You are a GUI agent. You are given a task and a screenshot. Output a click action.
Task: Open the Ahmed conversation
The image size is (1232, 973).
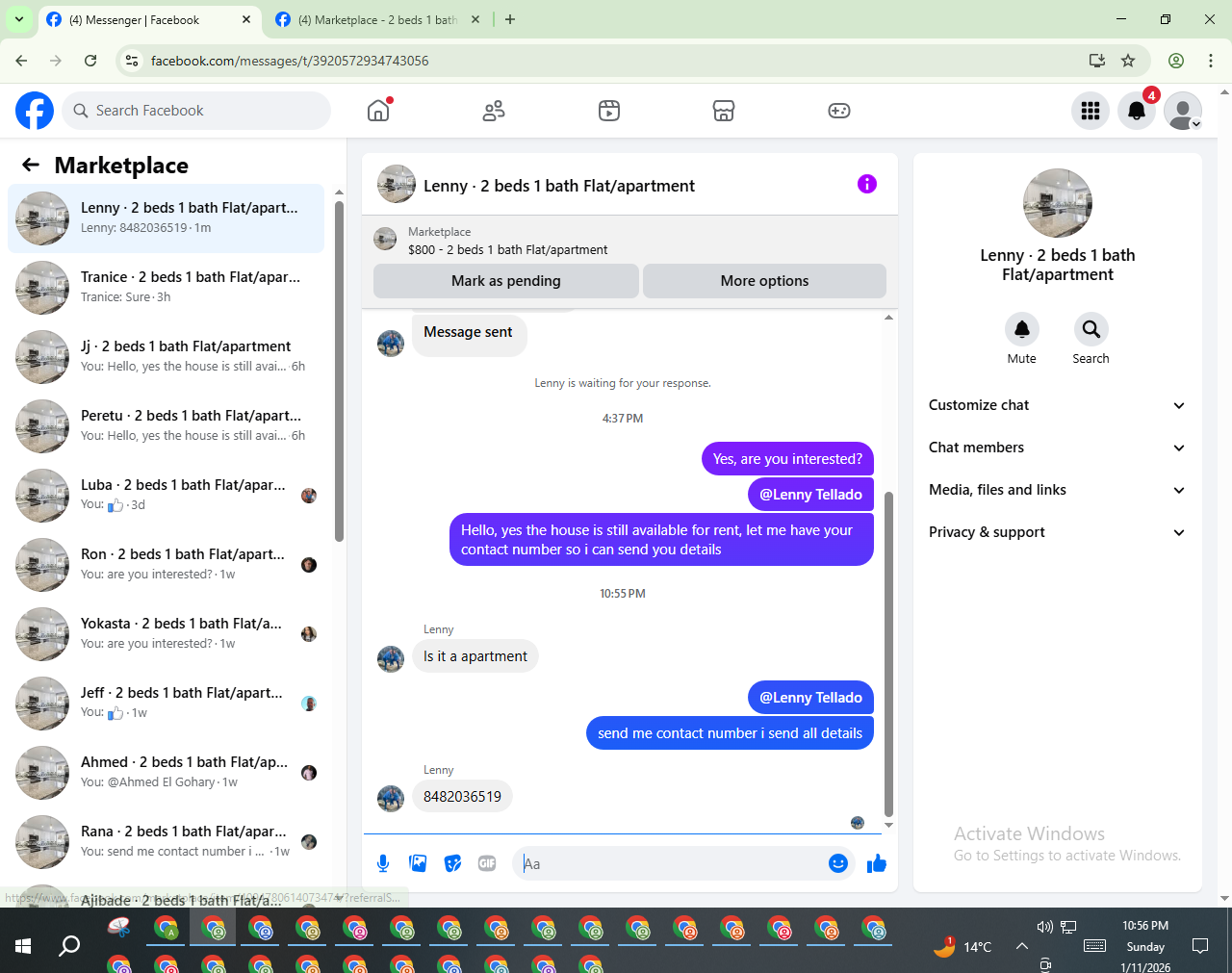pos(167,773)
